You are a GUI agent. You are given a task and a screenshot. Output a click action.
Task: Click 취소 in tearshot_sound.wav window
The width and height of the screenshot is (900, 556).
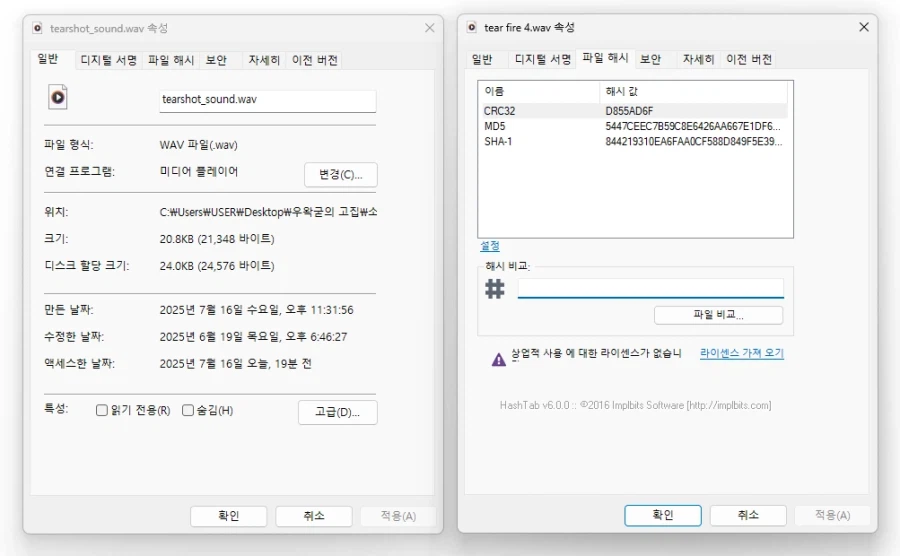314,516
